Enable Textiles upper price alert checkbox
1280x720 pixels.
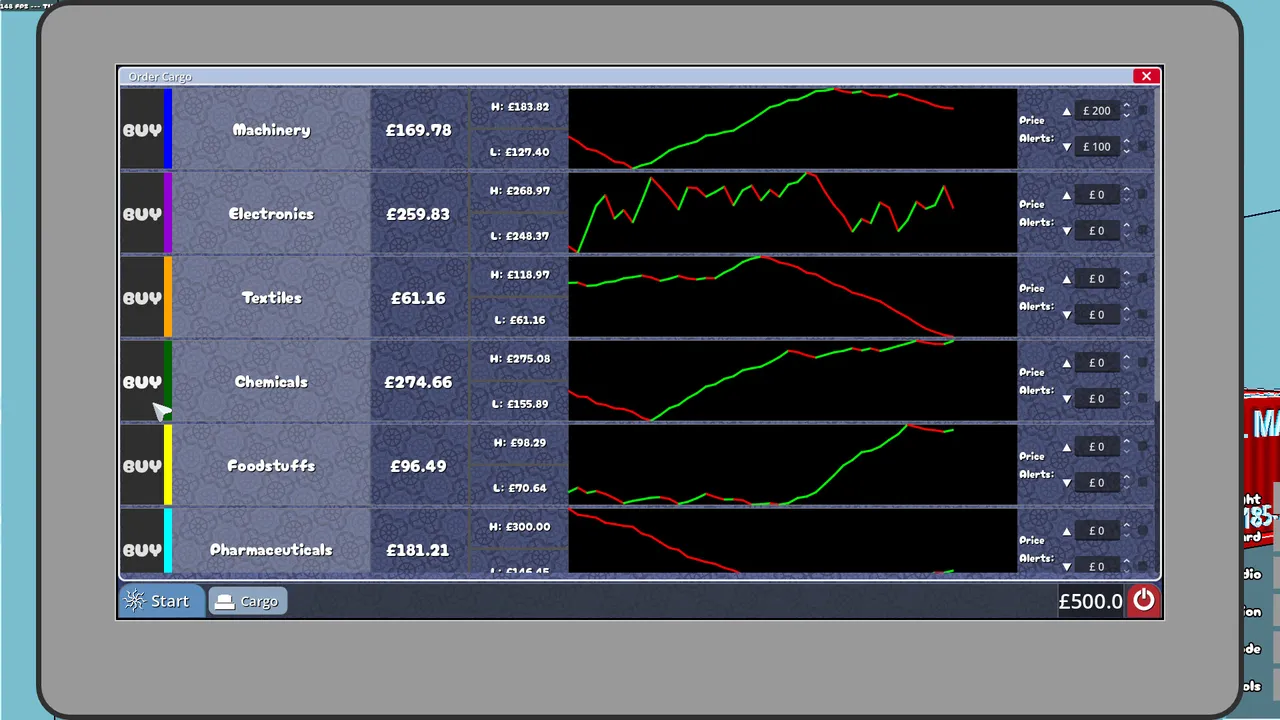[1143, 279]
